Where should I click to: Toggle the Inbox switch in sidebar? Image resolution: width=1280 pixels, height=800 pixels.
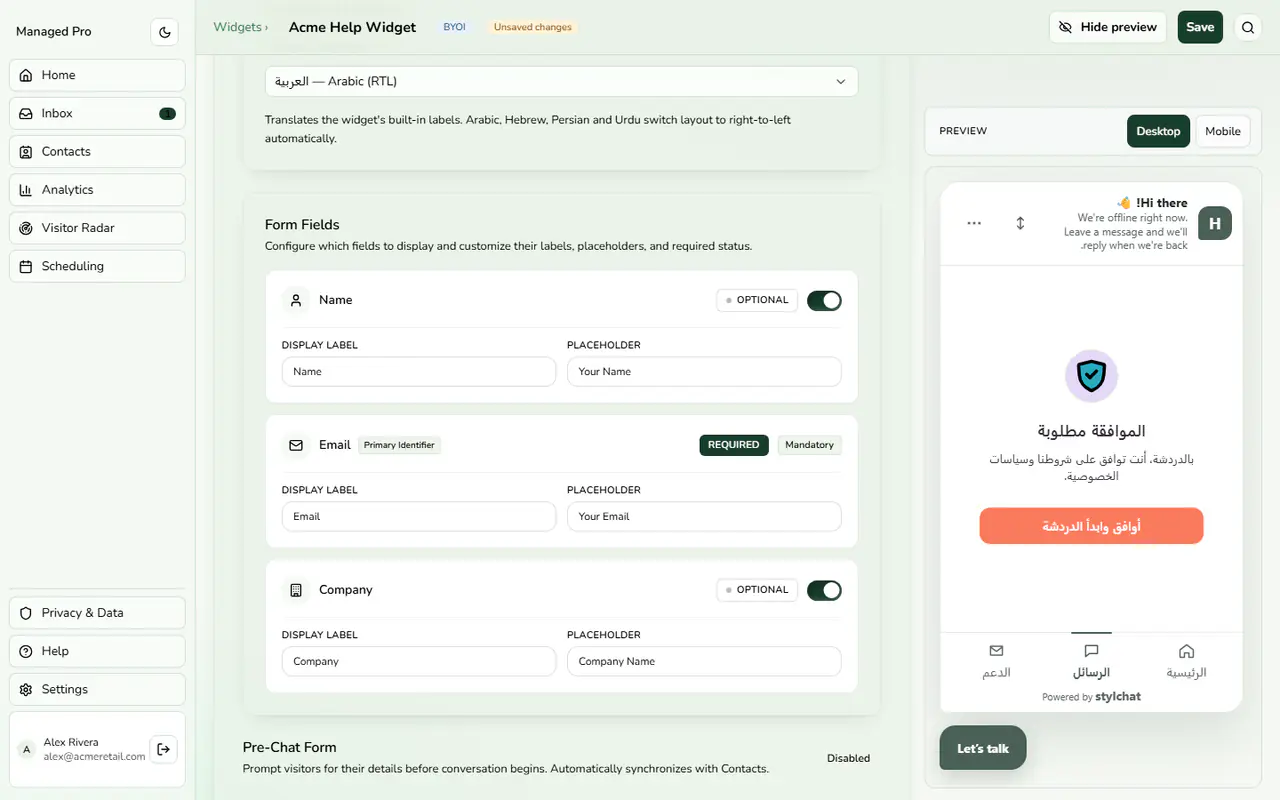coord(167,114)
